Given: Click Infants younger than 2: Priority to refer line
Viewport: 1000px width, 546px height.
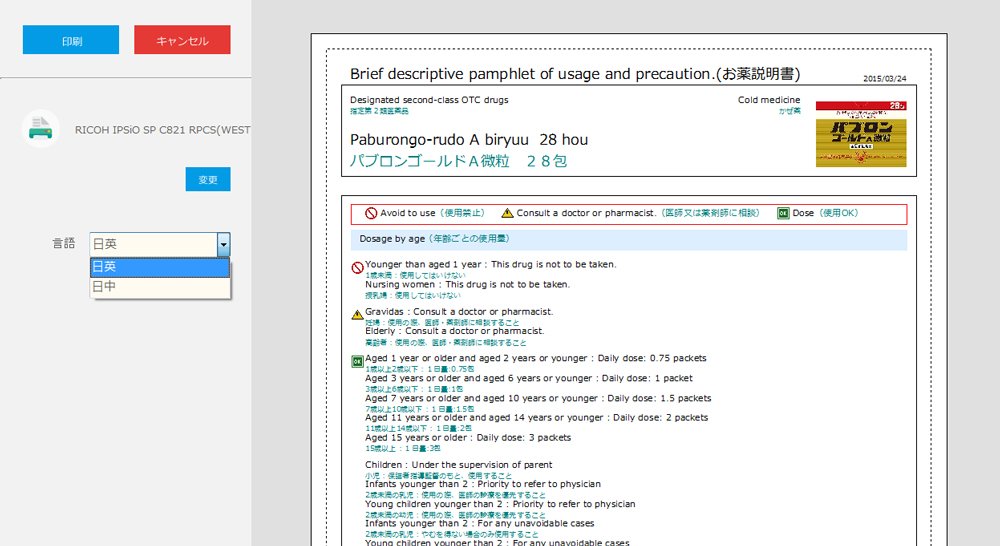Looking at the screenshot, I should pyautogui.click(x=483, y=484).
